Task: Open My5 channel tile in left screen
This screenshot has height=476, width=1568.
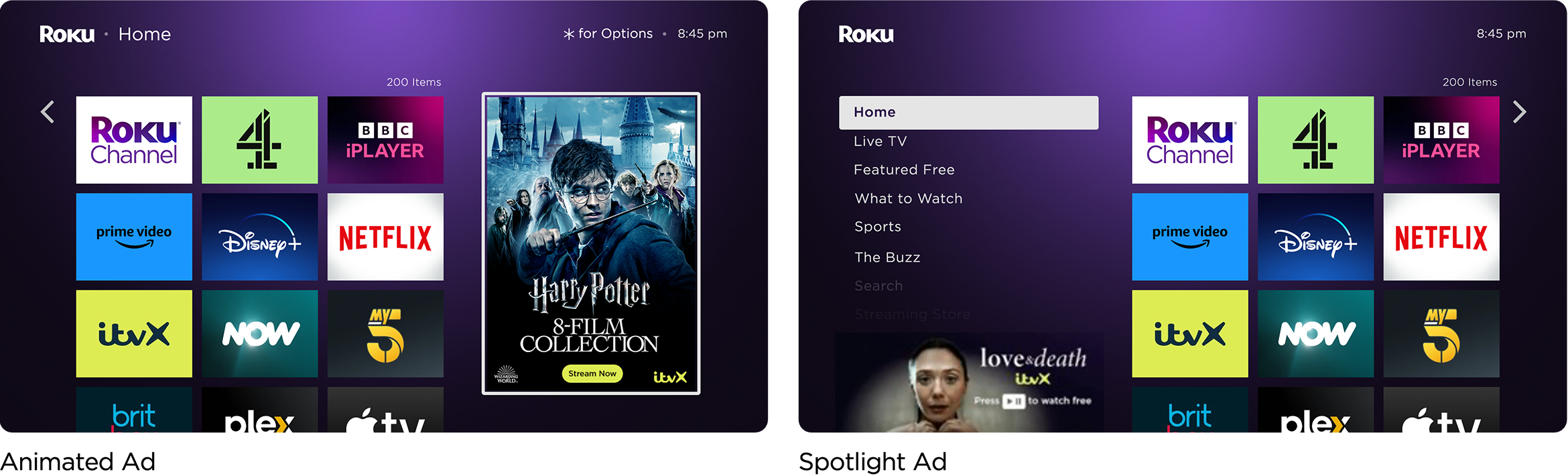Action: [385, 334]
